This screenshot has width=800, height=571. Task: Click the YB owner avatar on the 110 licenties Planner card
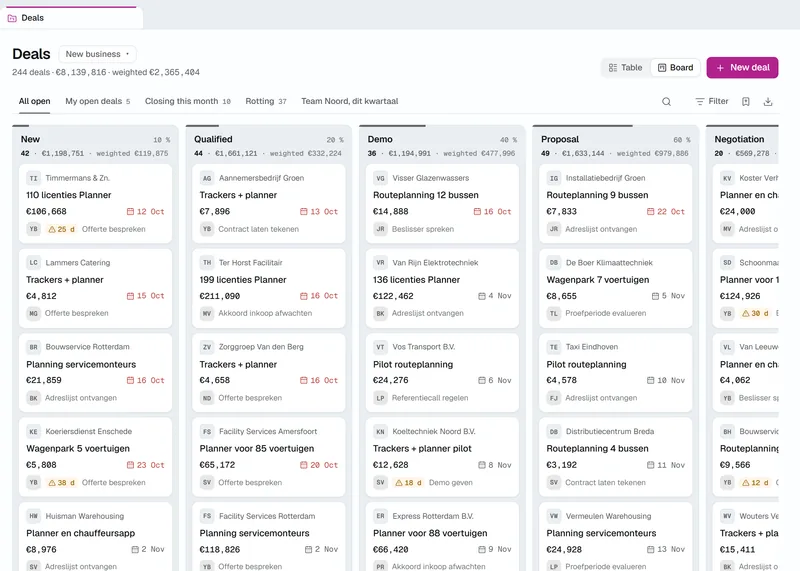click(x=34, y=229)
